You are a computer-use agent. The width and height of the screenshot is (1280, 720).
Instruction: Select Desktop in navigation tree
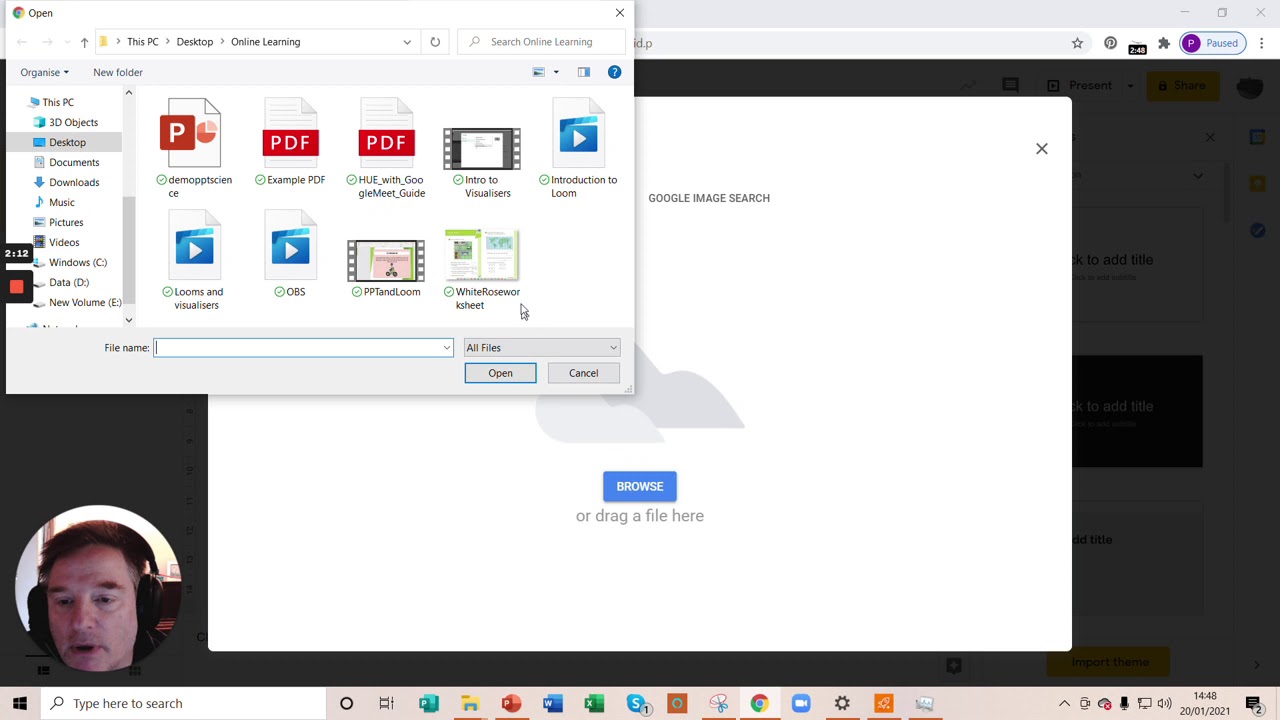67,142
